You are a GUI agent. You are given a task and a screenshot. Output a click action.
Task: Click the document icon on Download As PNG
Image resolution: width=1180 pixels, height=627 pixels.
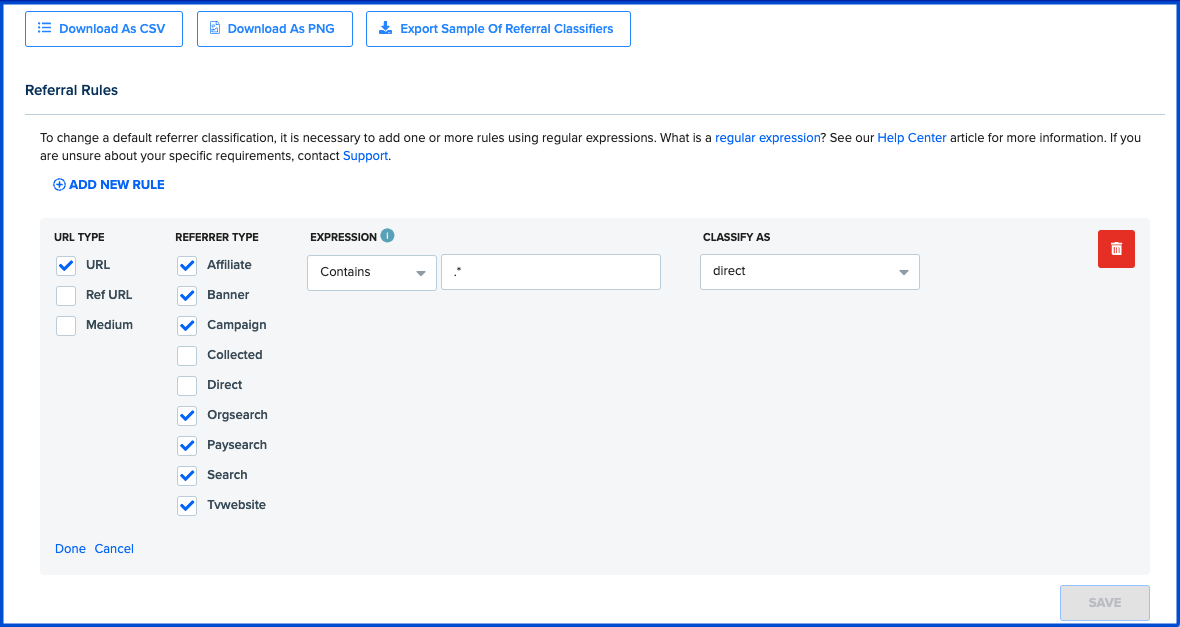tap(213, 28)
